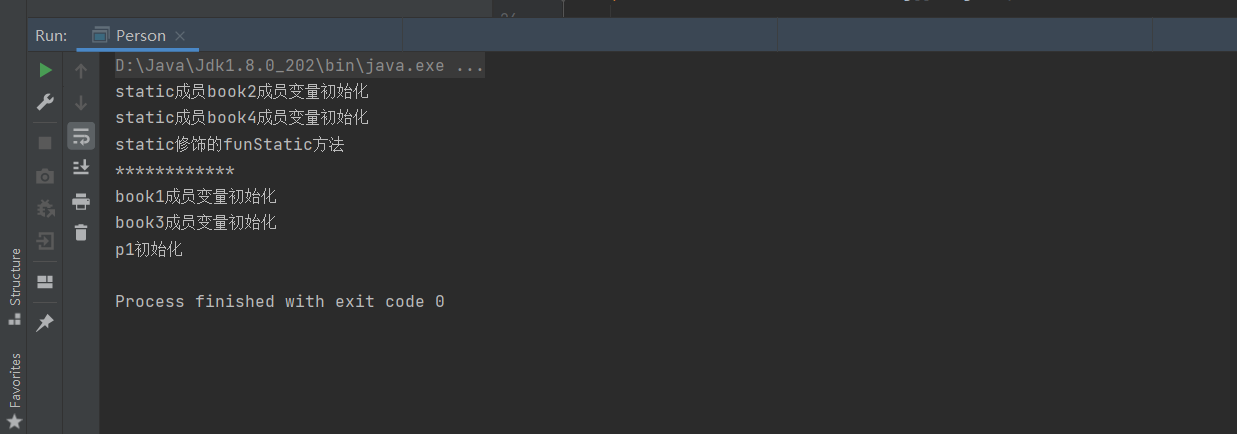Close the Person run tab
This screenshot has width=1237, height=434.
[x=180, y=36]
